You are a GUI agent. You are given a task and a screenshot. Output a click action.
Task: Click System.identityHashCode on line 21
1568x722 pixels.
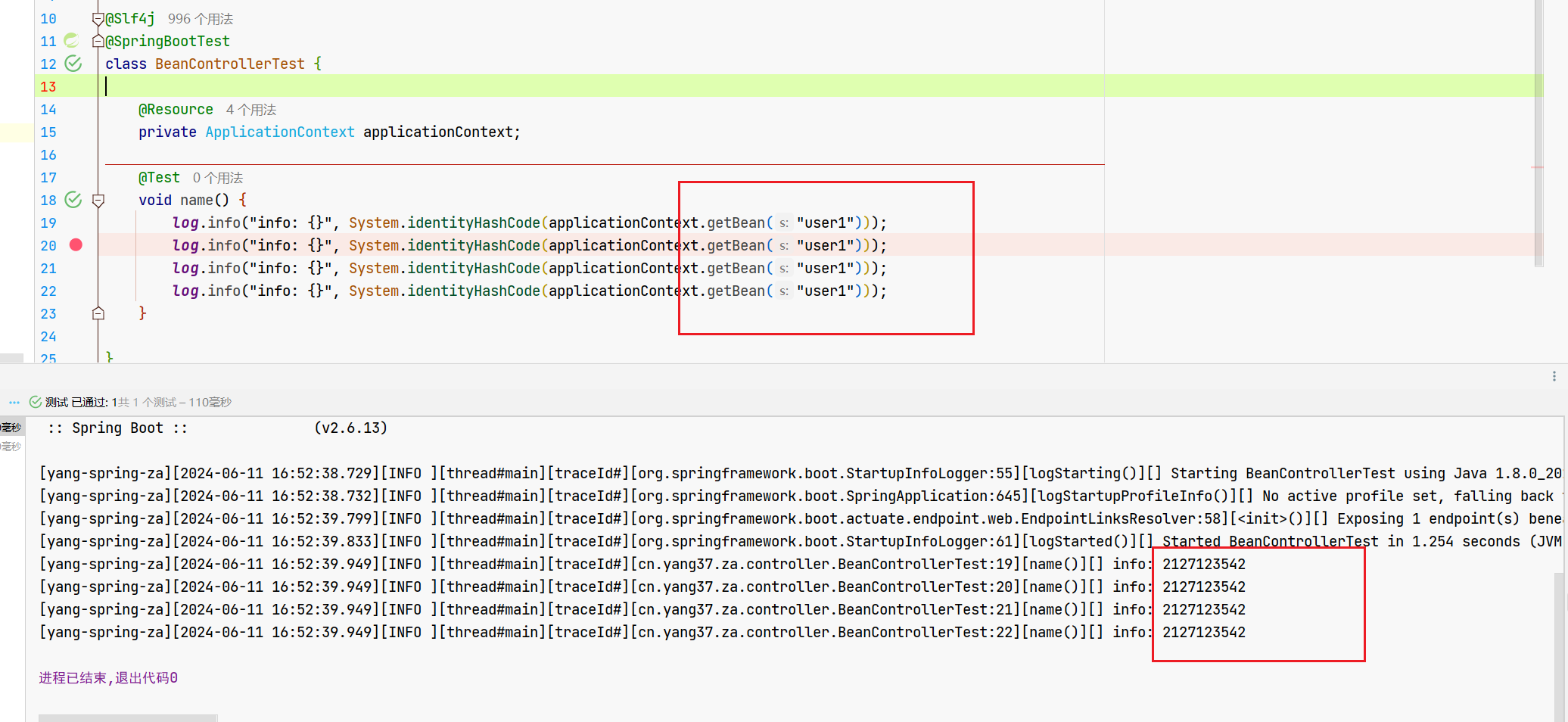(444, 268)
